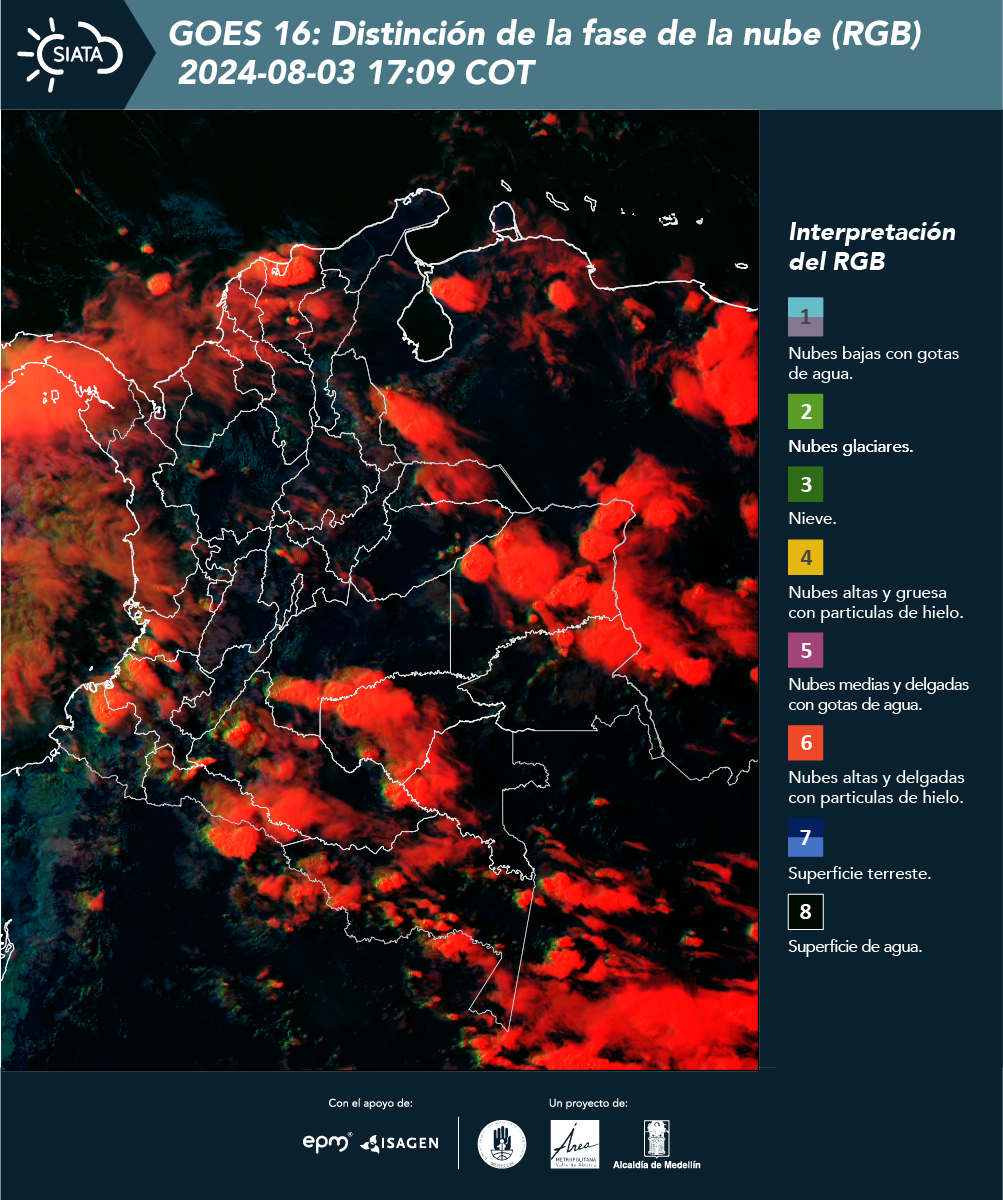Click the 'Con el apoyo de:' text
The image size is (1003, 1200).
[371, 1103]
